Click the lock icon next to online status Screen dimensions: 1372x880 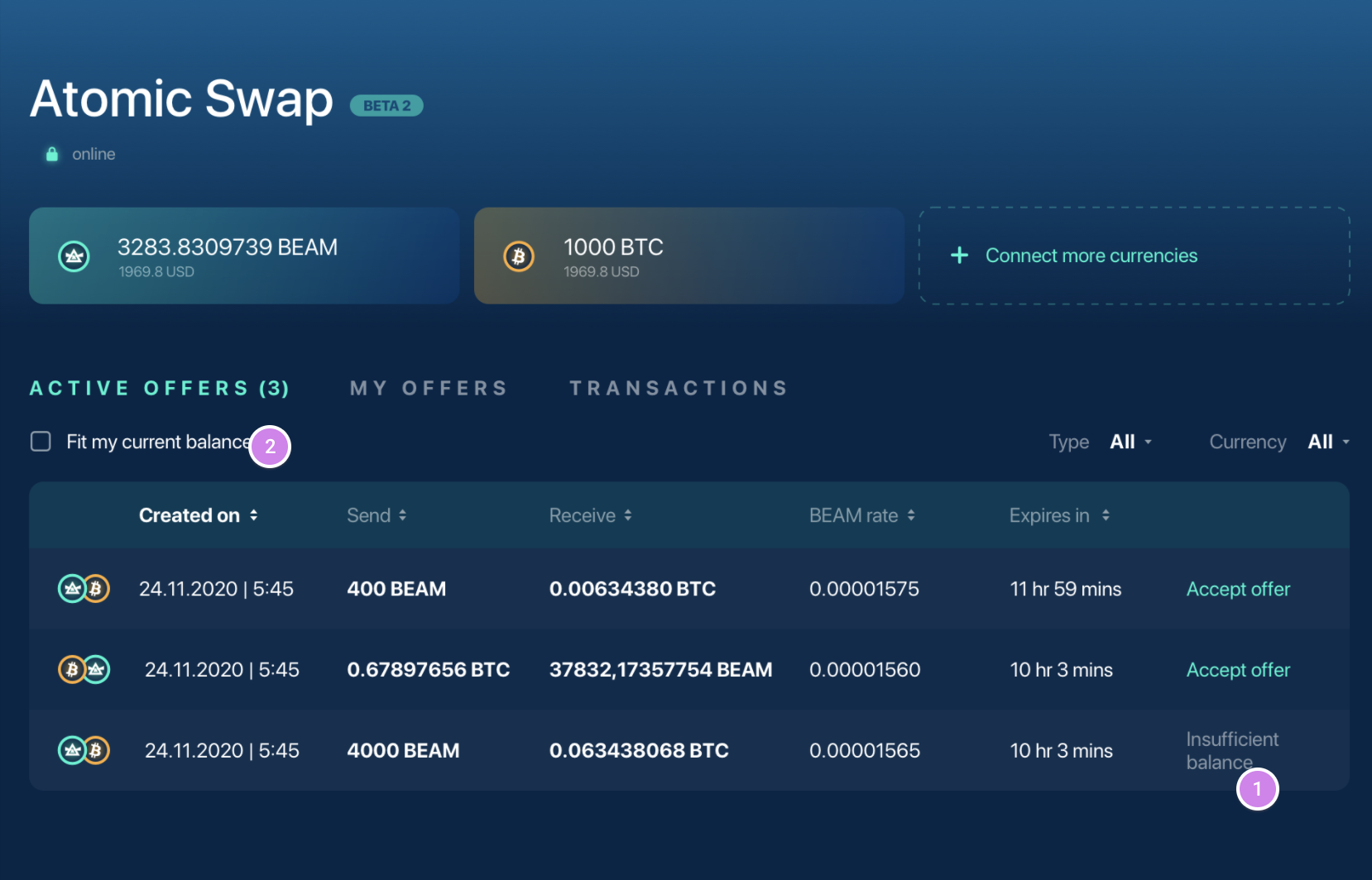[51, 154]
